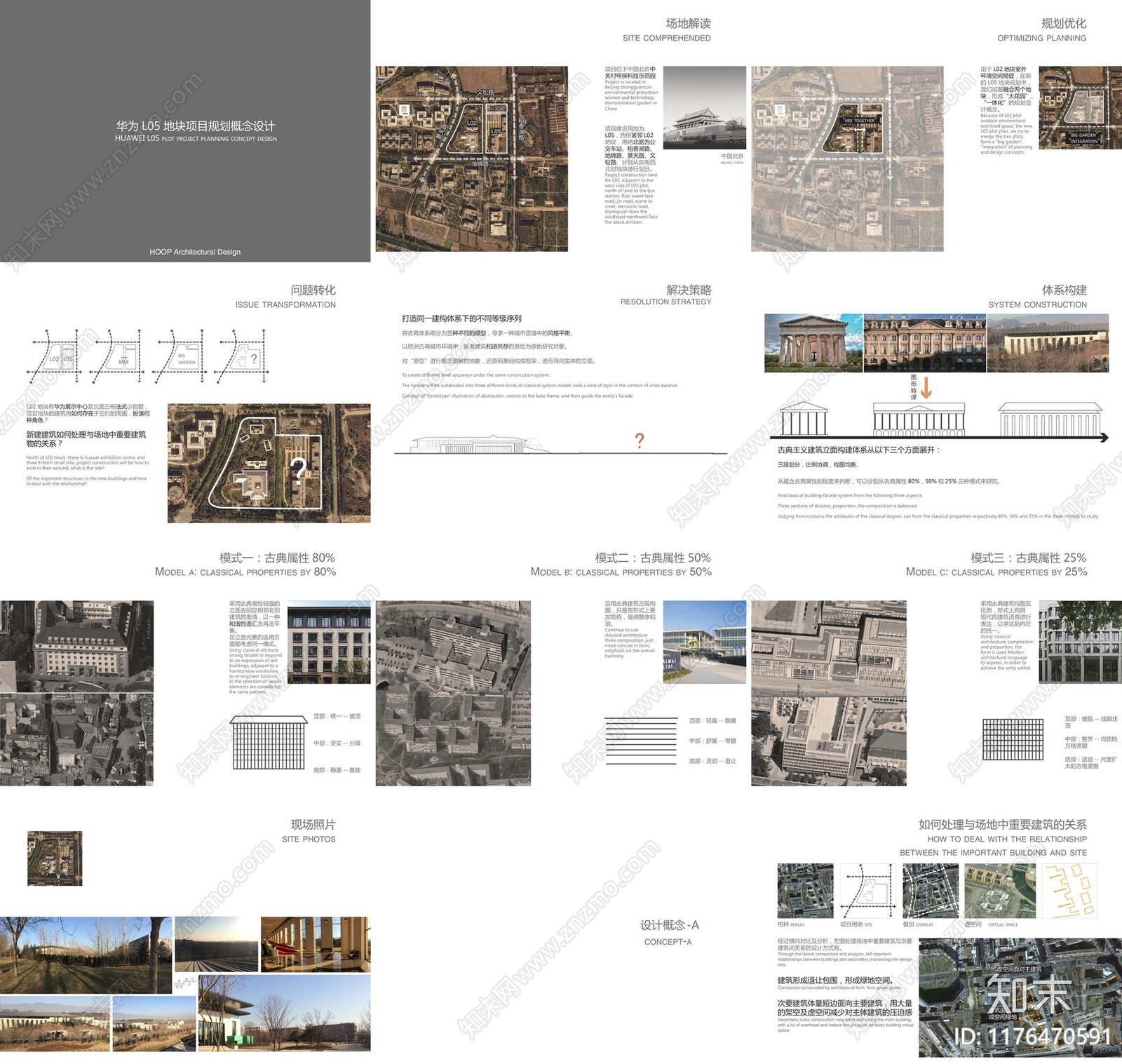Open the Greek temple ruins photo

pos(813,343)
